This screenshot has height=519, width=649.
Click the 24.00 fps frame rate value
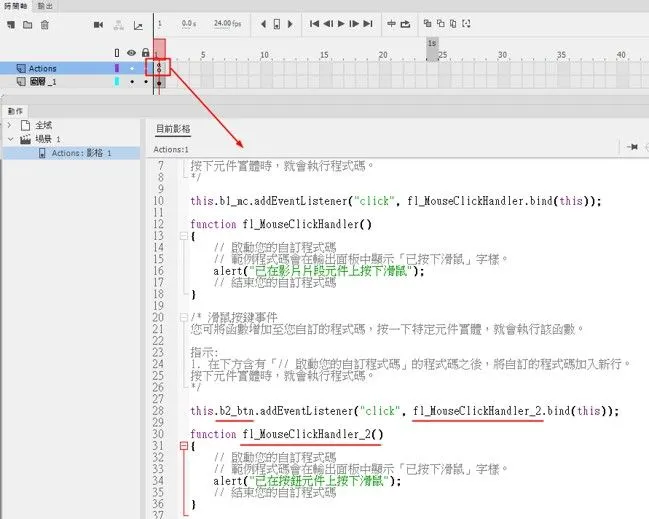click(227, 24)
